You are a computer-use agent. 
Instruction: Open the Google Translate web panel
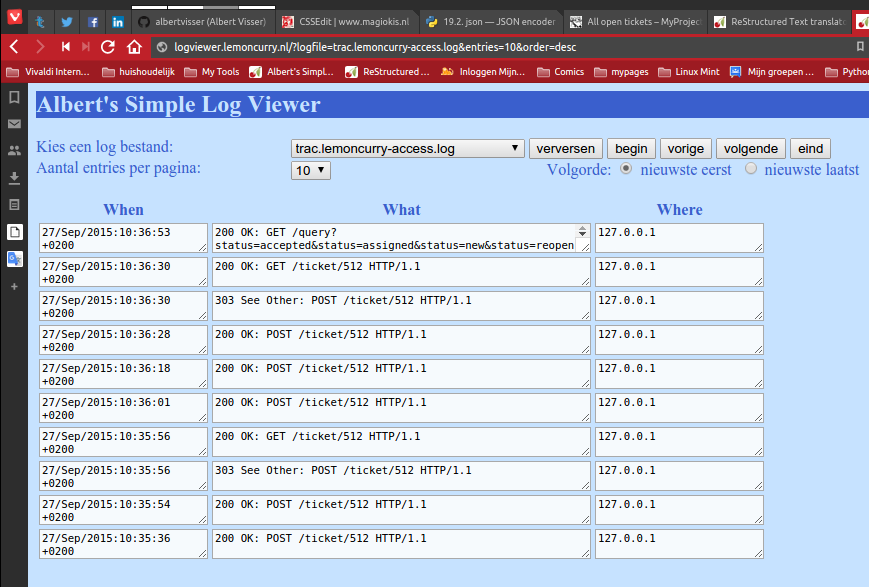pyautogui.click(x=14, y=258)
